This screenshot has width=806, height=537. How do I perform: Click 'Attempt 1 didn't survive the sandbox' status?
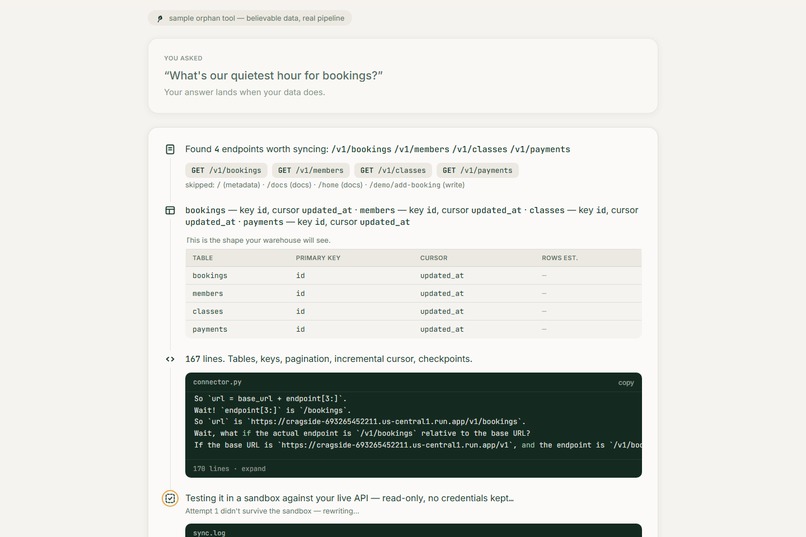(x=272, y=511)
